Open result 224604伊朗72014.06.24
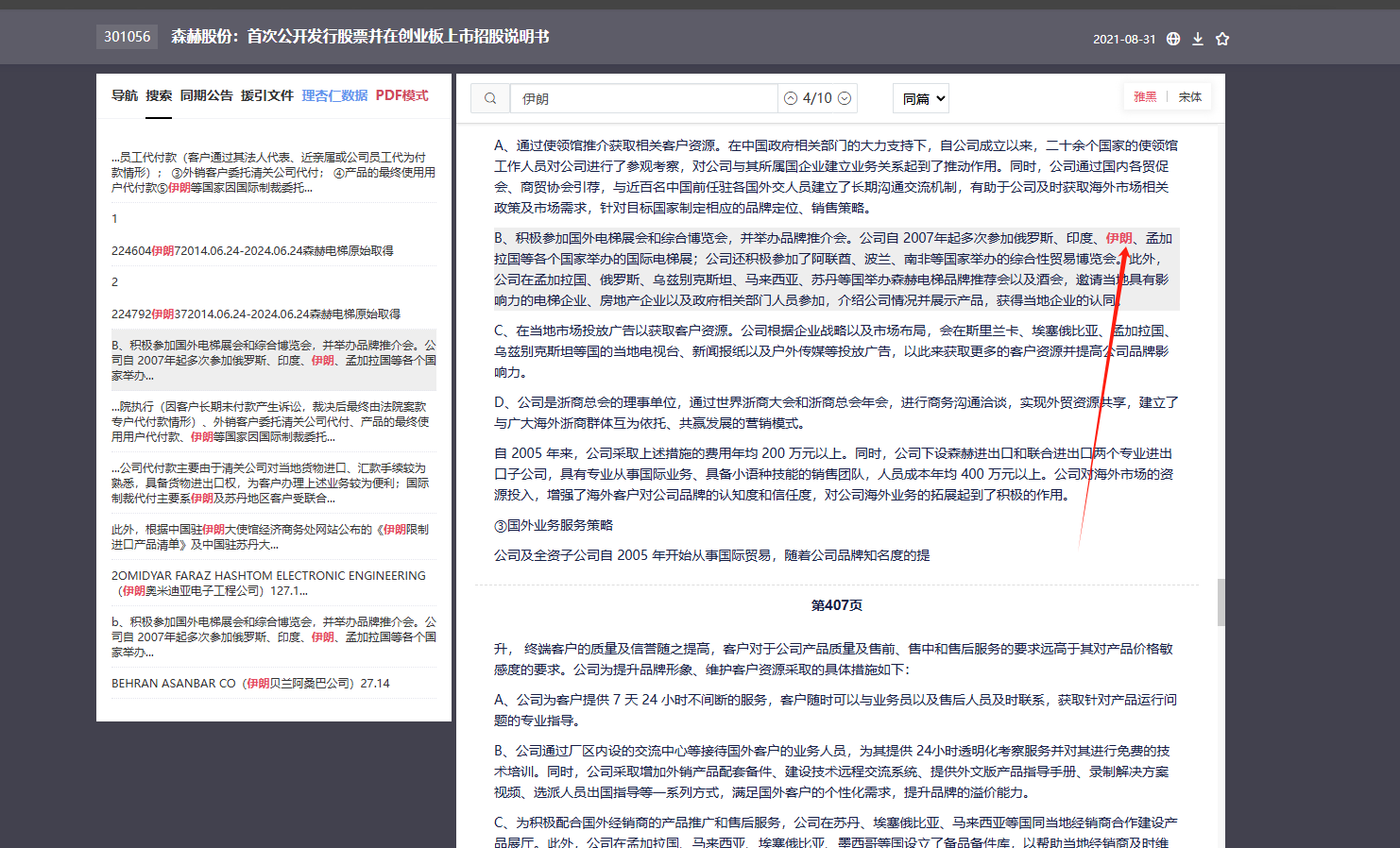 point(274,250)
